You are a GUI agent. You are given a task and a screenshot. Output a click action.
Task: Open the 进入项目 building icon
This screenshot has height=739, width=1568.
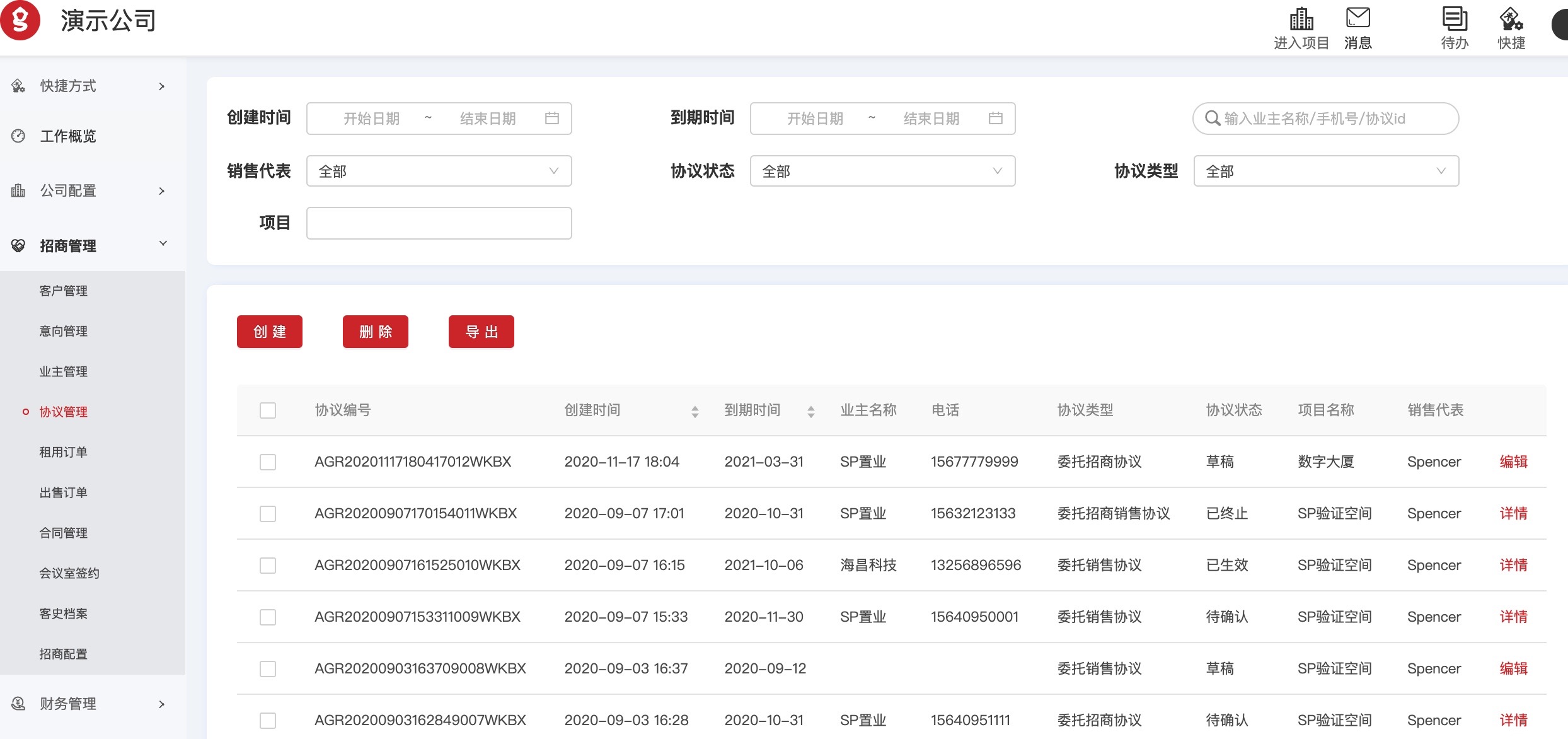tap(1301, 20)
